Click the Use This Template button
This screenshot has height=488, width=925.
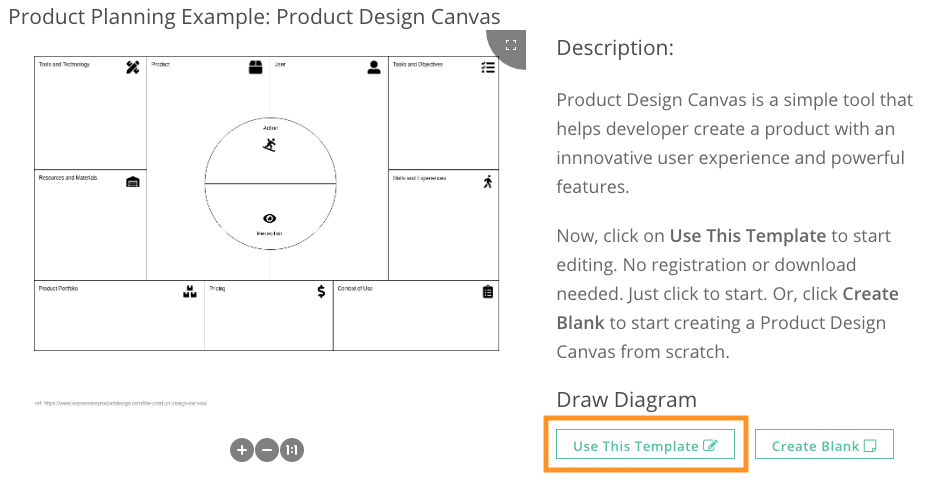pos(645,444)
